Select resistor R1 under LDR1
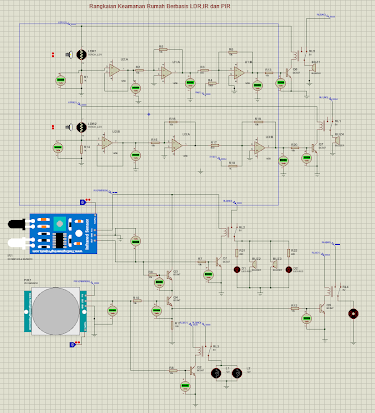 82,79
